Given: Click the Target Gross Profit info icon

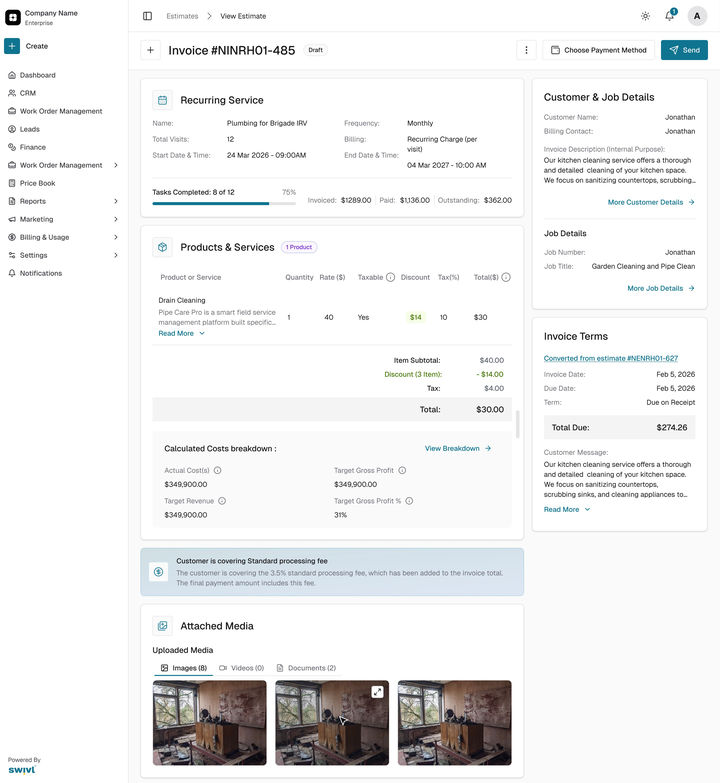Looking at the screenshot, I should point(402,470).
